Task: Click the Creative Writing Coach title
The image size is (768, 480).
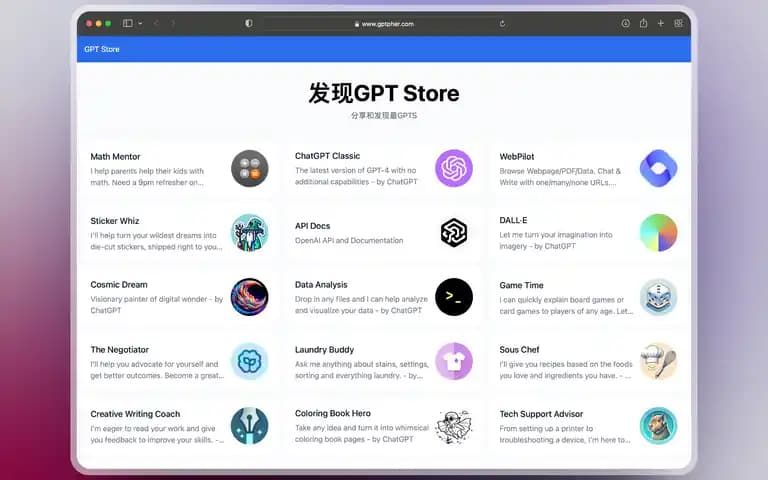Action: [135, 414]
